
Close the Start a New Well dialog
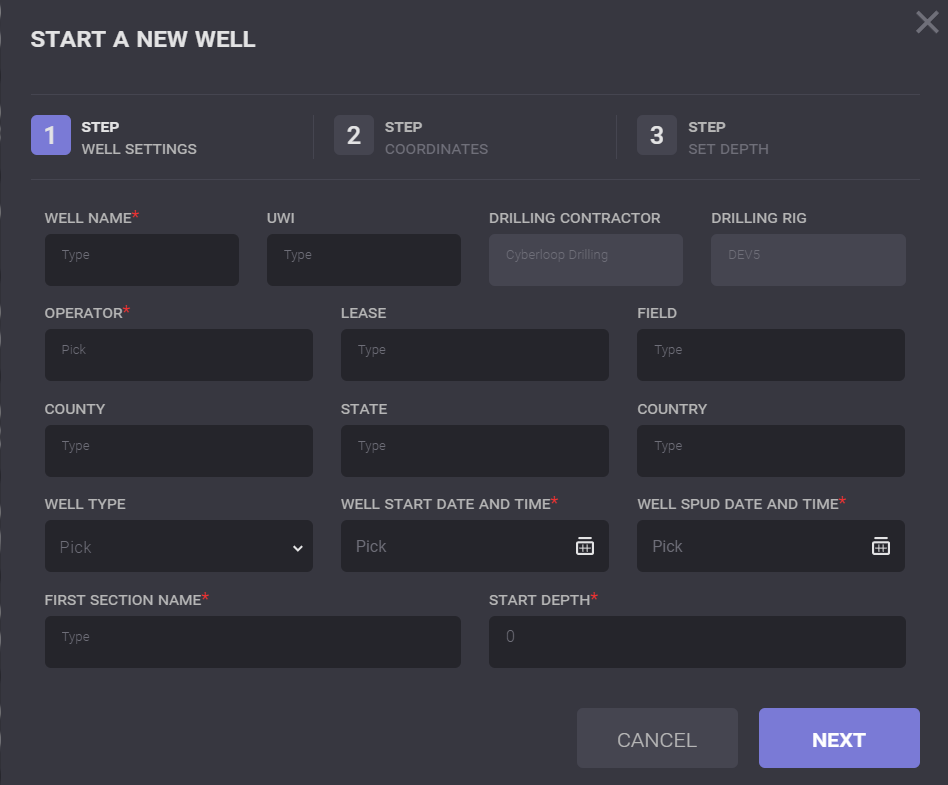pos(927,22)
